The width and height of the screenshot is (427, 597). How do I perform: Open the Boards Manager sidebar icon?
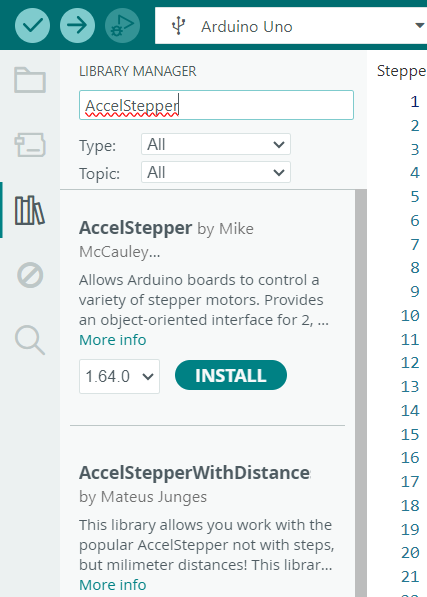click(x=30, y=145)
